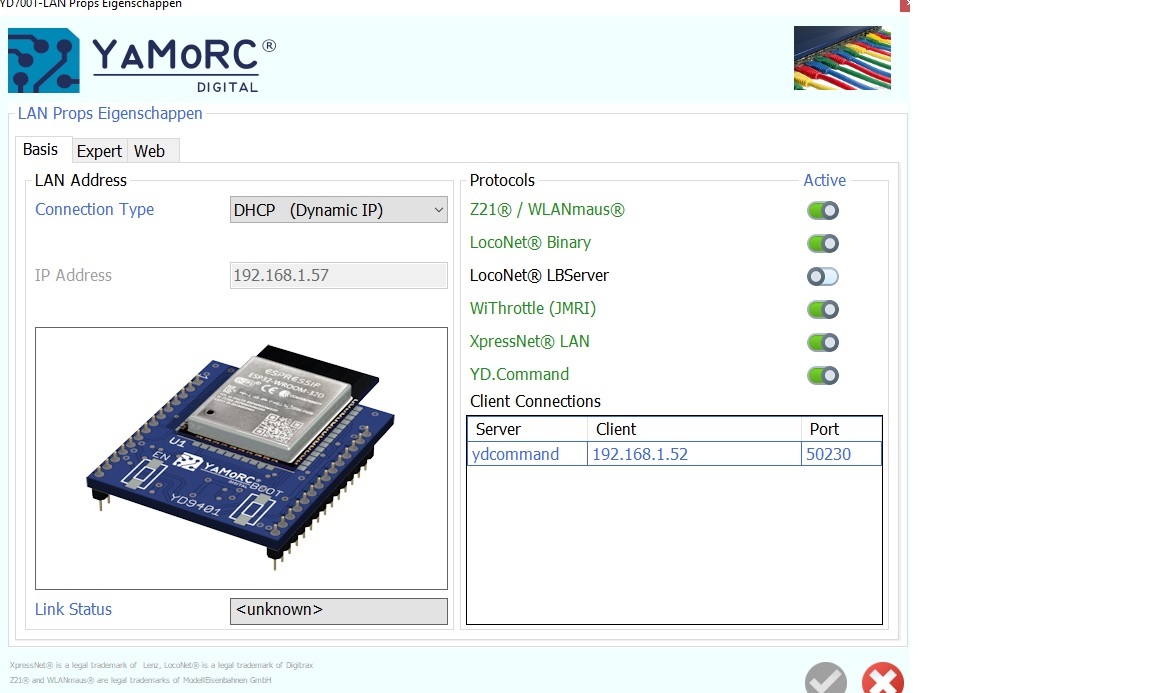Screen dimensions: 1152x693
Task: Click the YD9401 module board image
Action: coord(241,458)
